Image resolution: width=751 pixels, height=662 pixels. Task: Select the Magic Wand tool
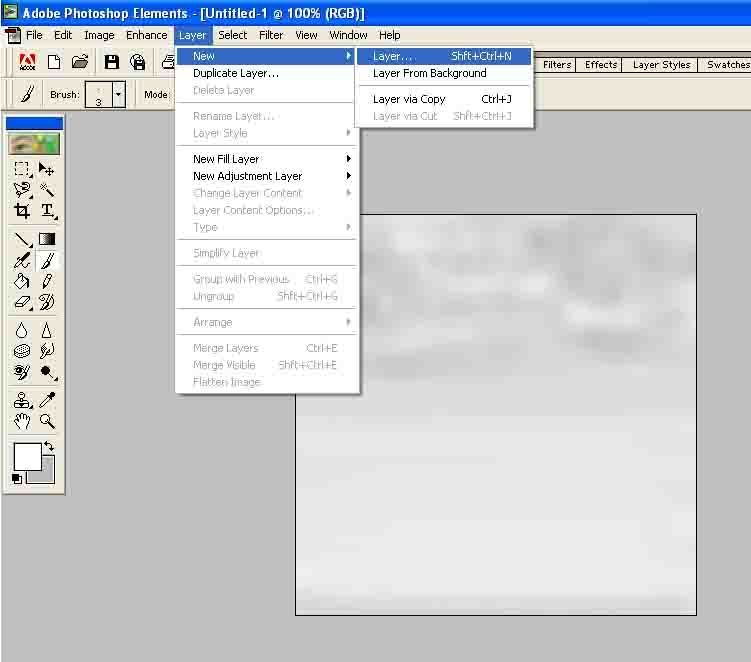(x=47, y=190)
